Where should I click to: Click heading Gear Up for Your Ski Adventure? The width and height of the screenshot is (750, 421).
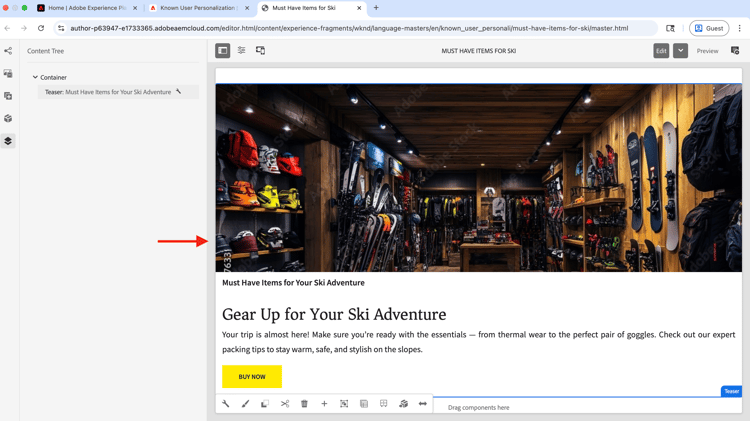(334, 314)
